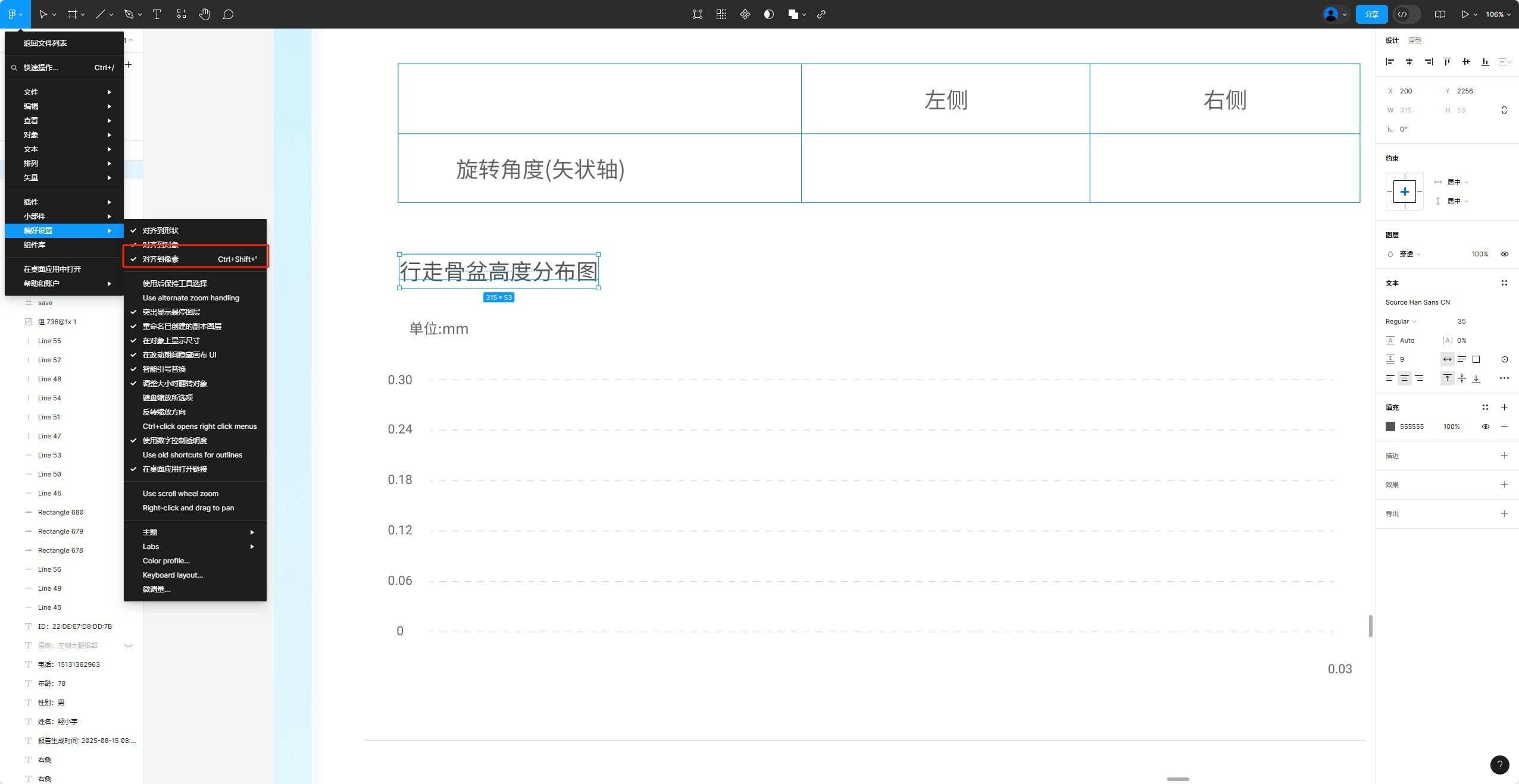Expand the 主题 theme submenu
The image size is (1519, 784).
(x=195, y=532)
